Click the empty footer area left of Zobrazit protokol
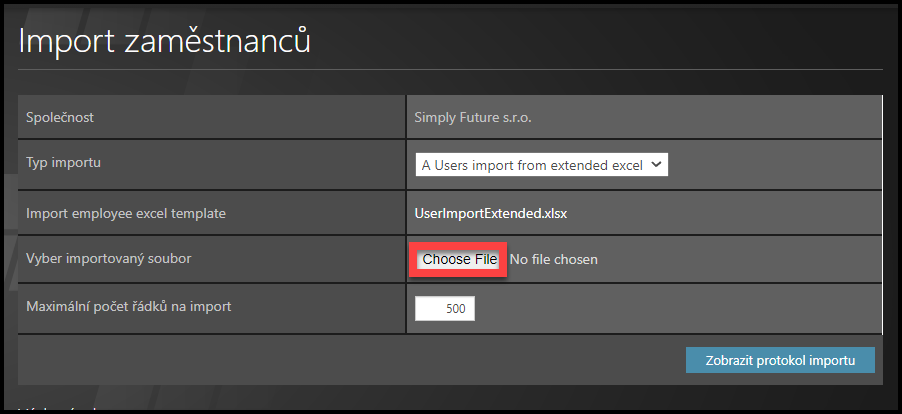 pyautogui.click(x=350, y=360)
